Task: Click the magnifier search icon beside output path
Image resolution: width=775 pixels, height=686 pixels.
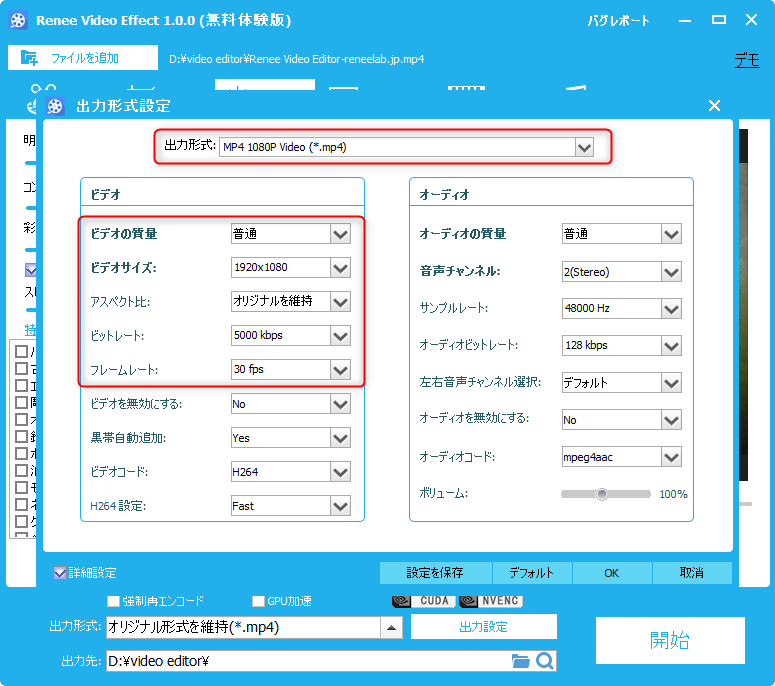Action: (x=545, y=661)
